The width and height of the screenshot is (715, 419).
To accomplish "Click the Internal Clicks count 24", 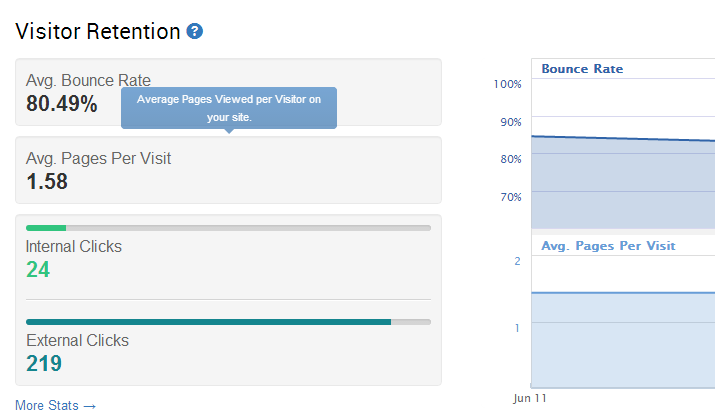I will click(x=38, y=269).
